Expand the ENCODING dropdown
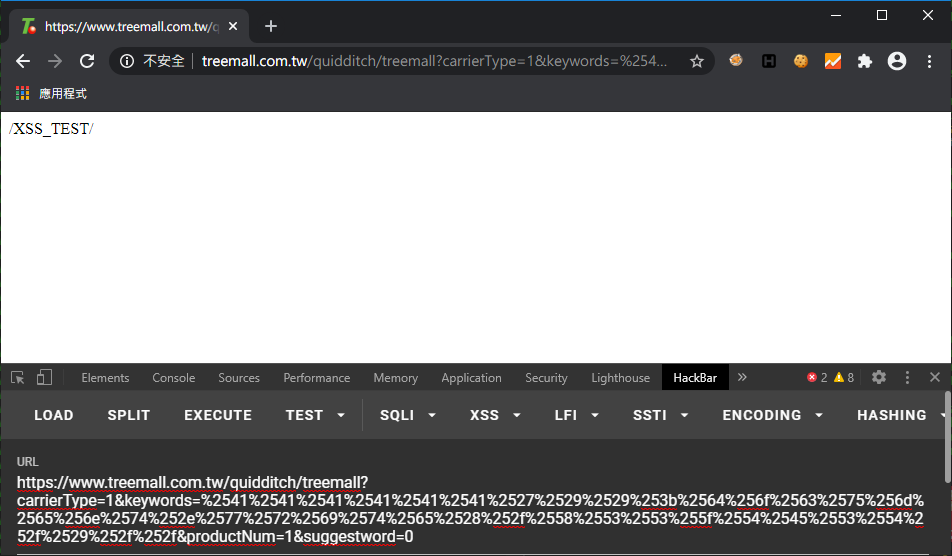 (x=772, y=415)
